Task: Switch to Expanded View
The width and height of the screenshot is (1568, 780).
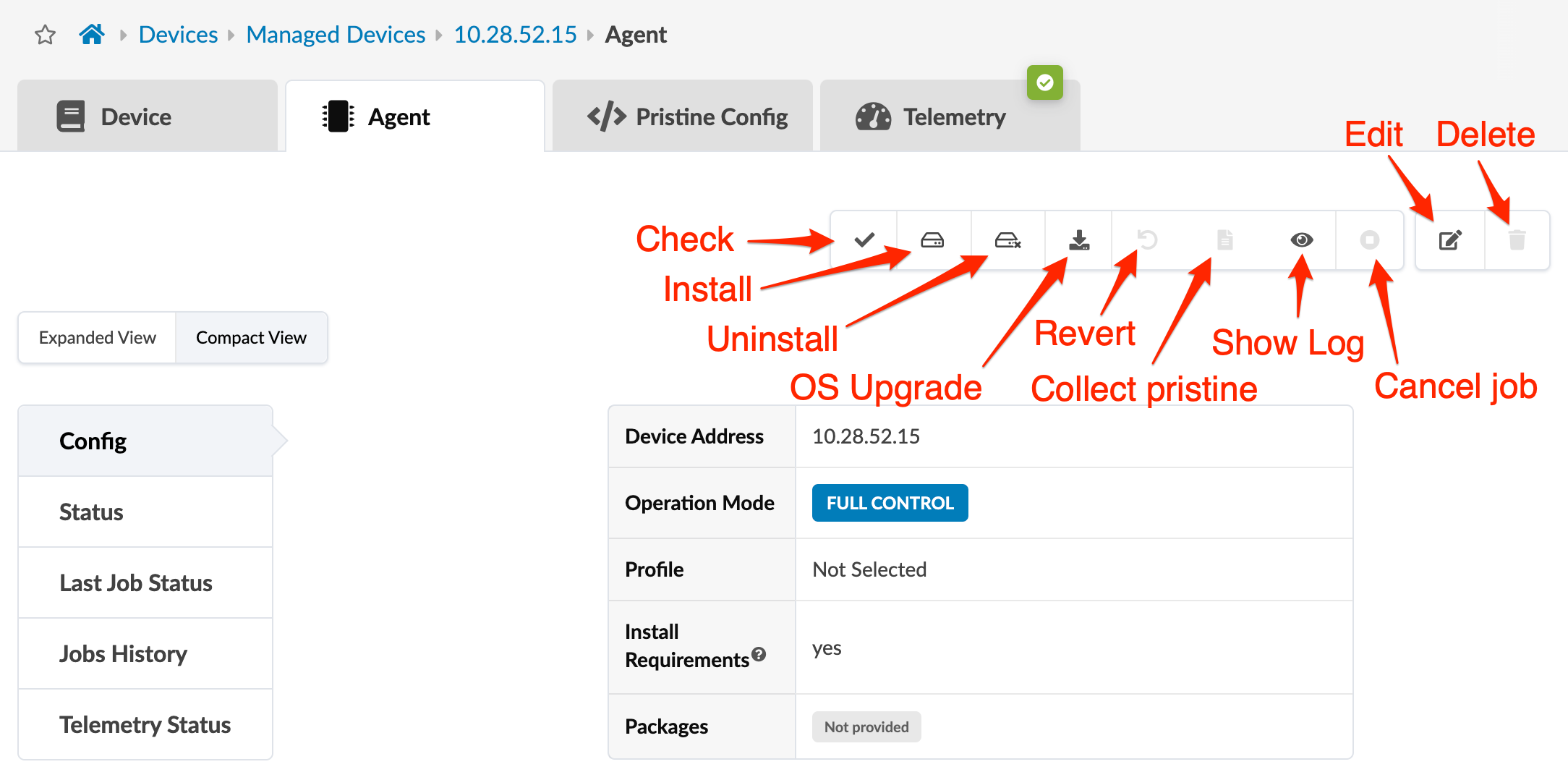Action: click(98, 338)
